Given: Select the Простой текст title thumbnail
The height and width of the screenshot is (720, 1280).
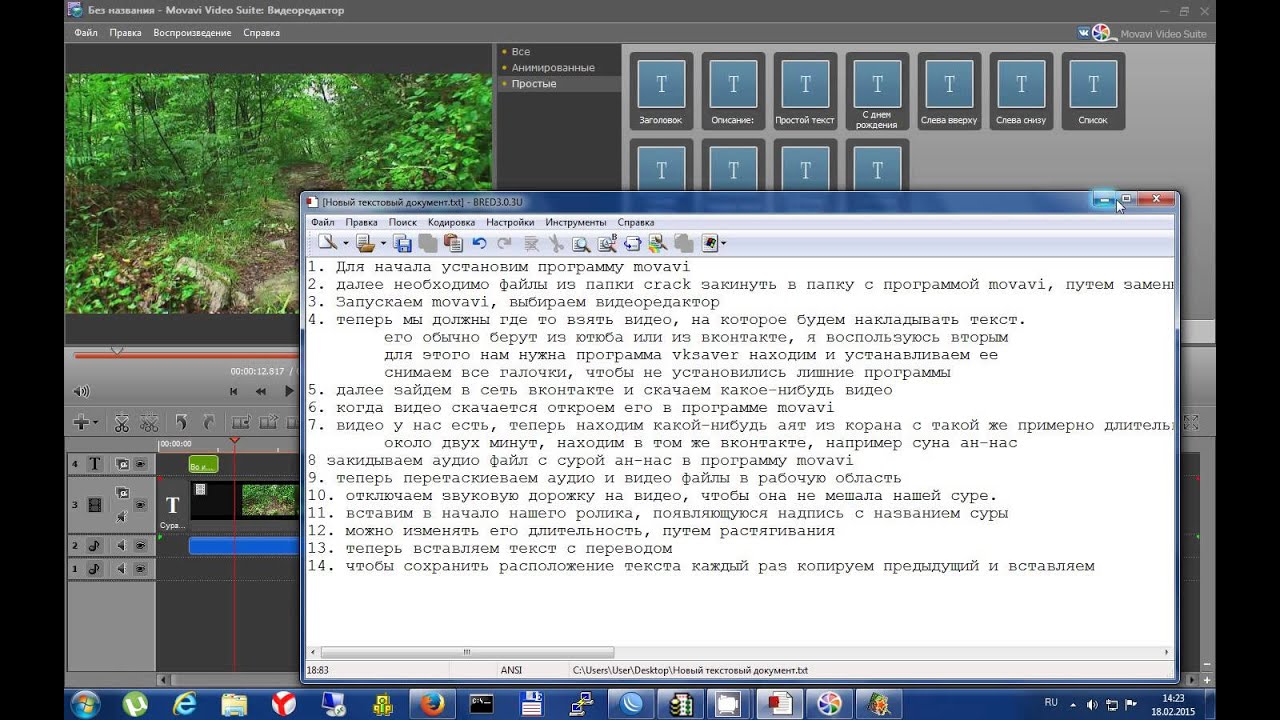Looking at the screenshot, I should point(805,91).
